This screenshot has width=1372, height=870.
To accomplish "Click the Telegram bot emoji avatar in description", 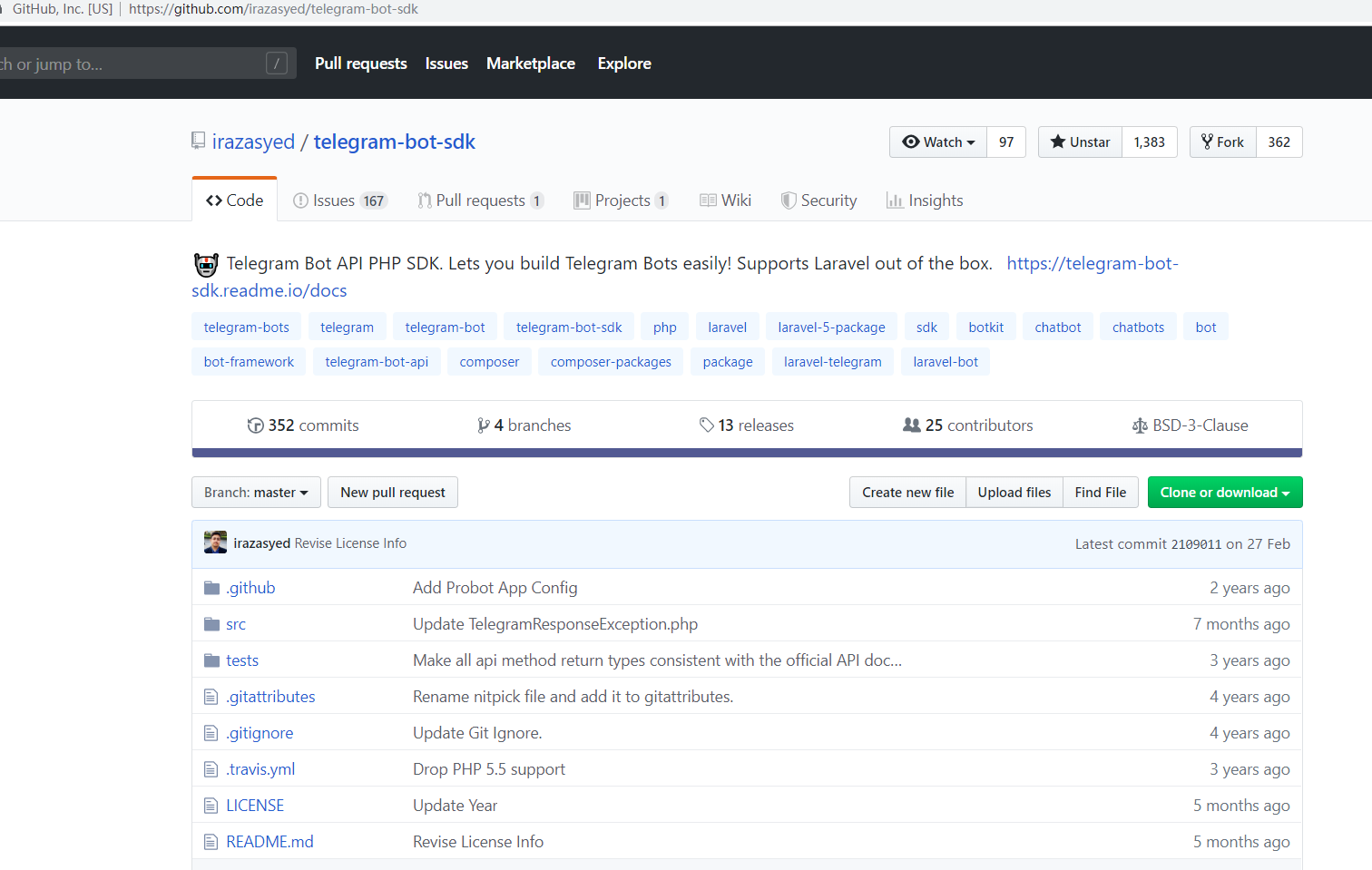I will coord(207,265).
